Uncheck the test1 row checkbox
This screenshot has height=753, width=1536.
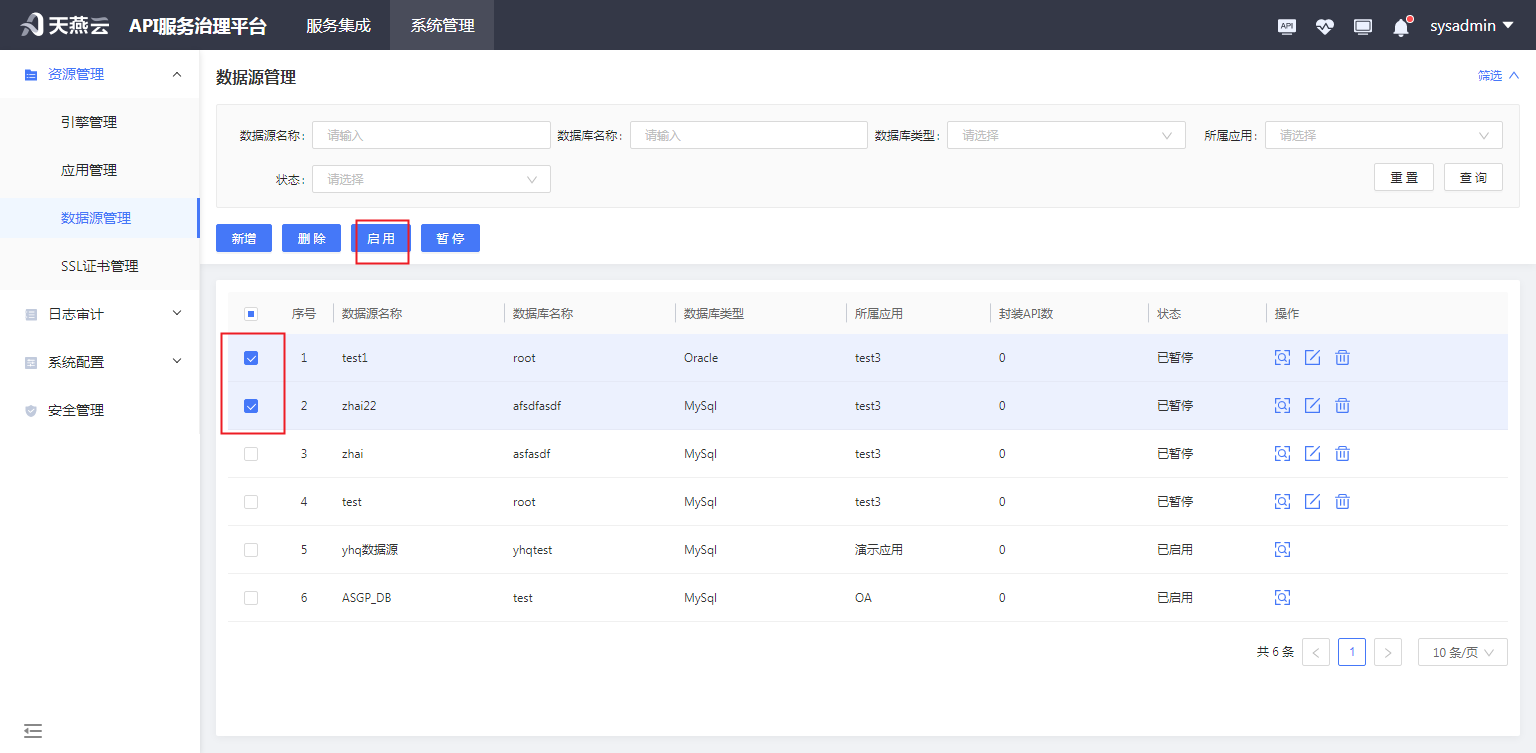coord(251,357)
